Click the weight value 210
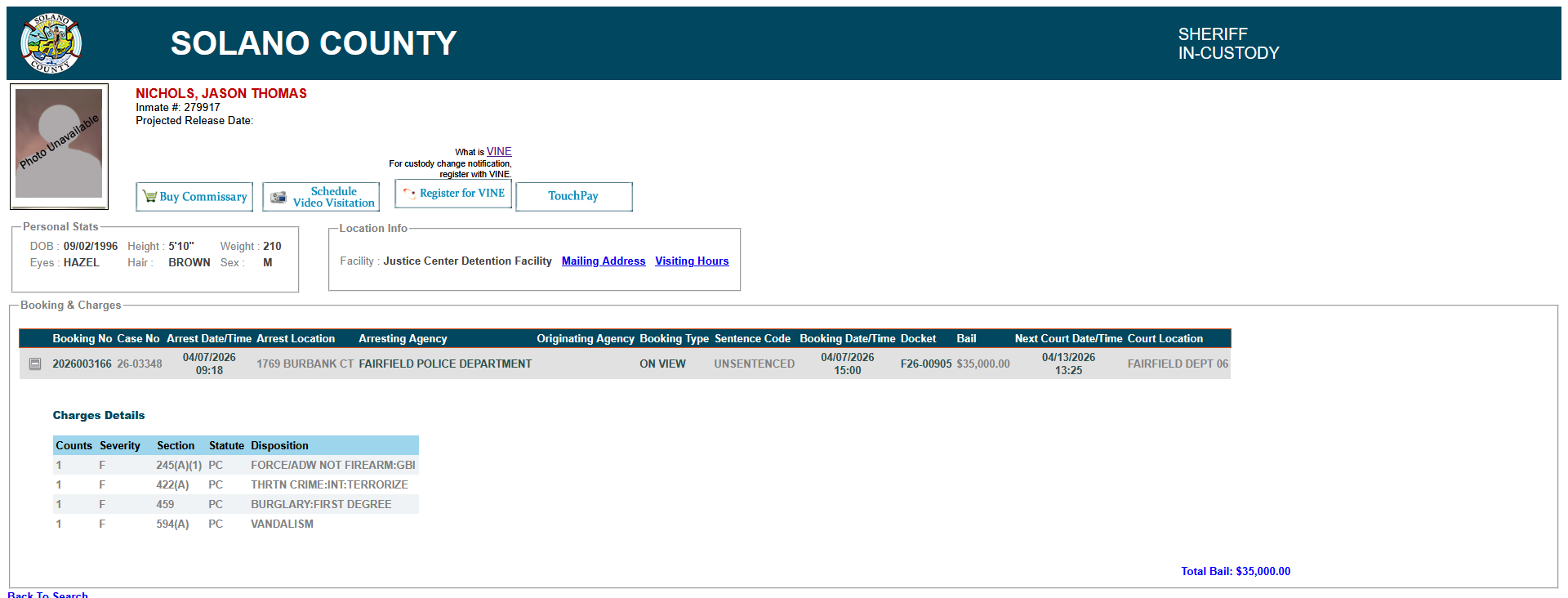Screen dimensions: 1568x598 click(x=272, y=246)
